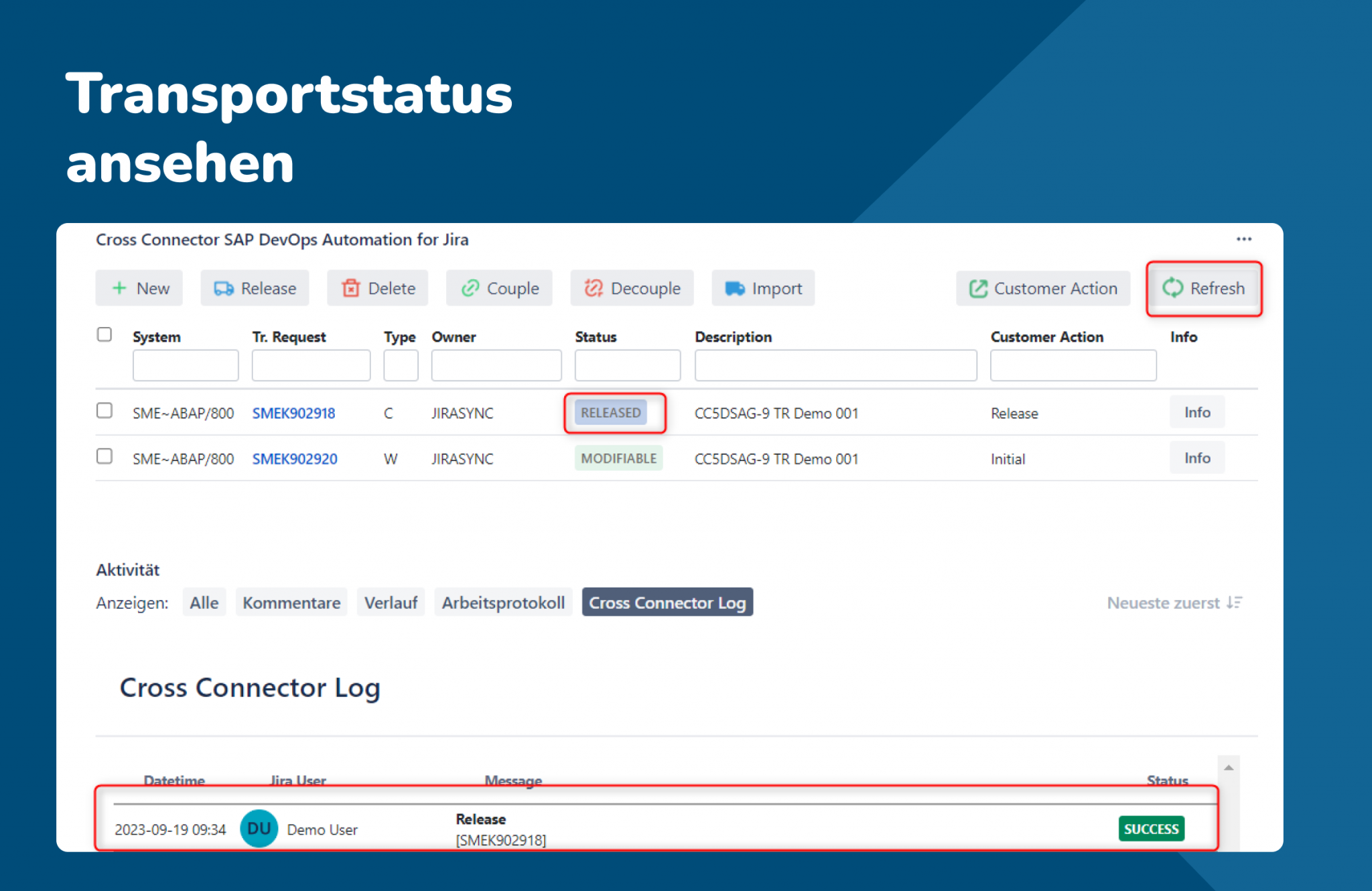Click Info button for SMEK902918 row
The width and height of the screenshot is (1372, 891).
click(x=1197, y=412)
